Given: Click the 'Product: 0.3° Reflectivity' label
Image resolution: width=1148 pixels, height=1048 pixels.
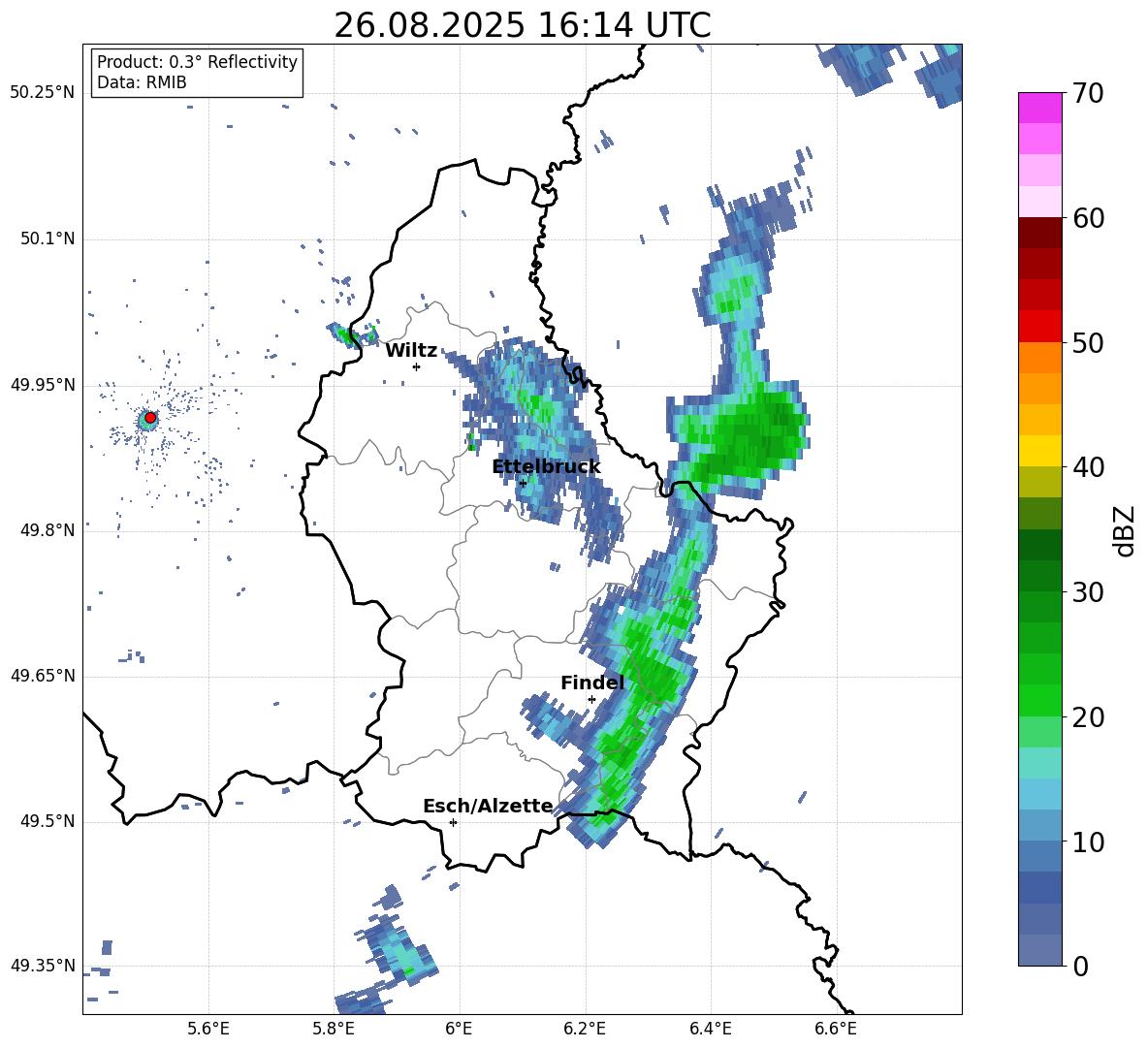Looking at the screenshot, I should (197, 61).
